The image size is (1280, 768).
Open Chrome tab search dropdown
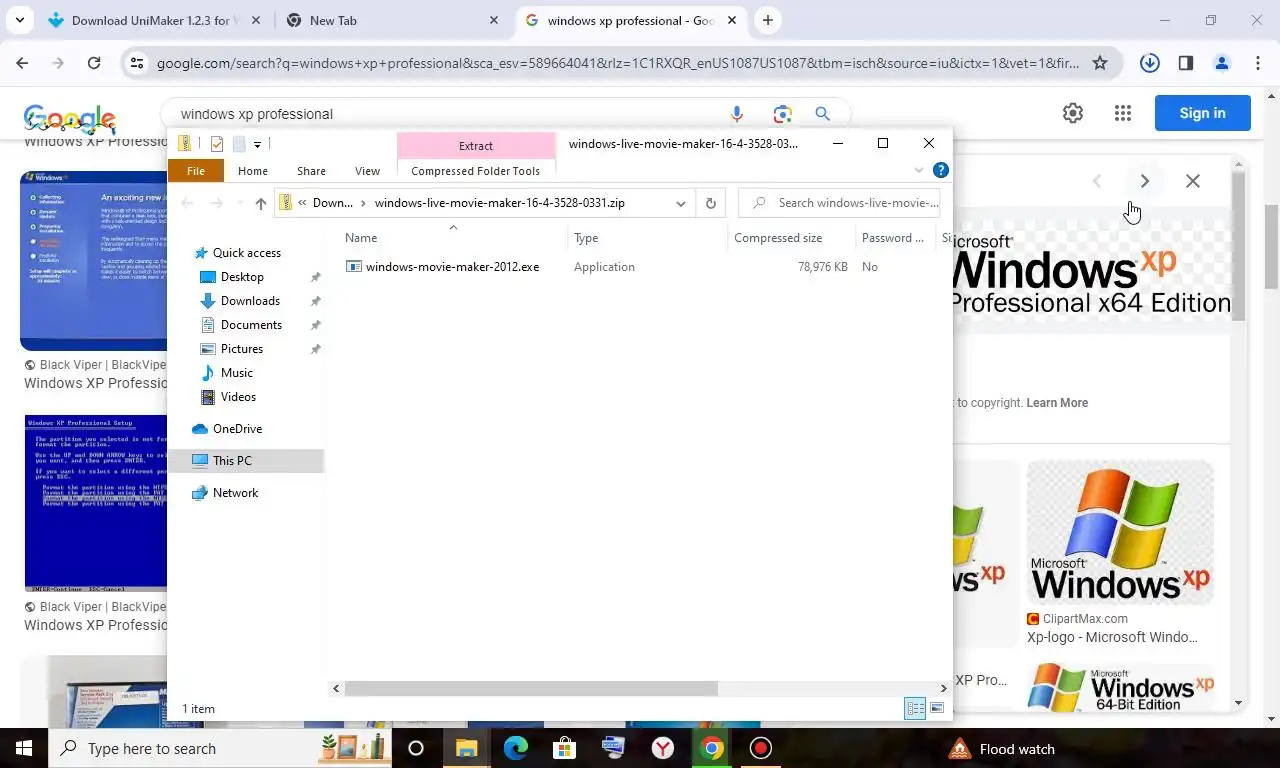[20, 20]
